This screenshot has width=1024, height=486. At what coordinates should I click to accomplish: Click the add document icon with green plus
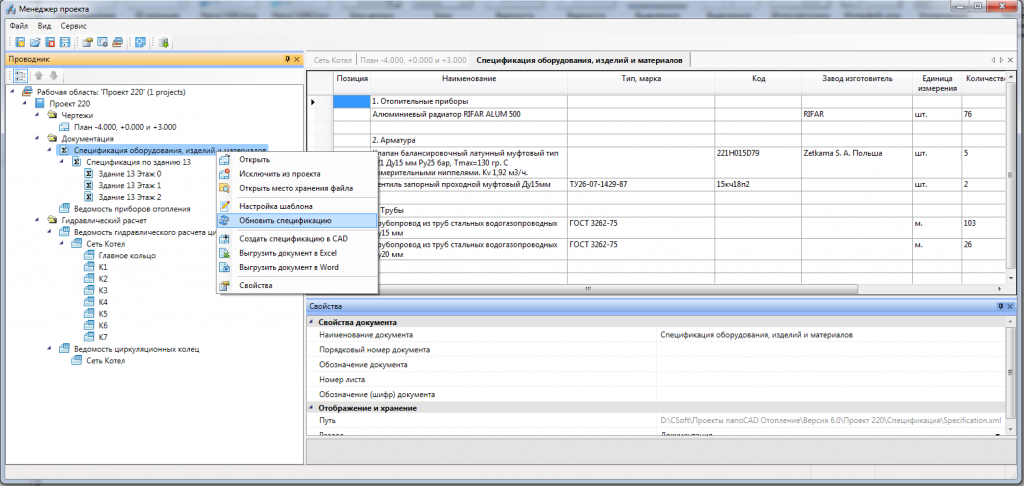pyautogui.click(x=163, y=42)
